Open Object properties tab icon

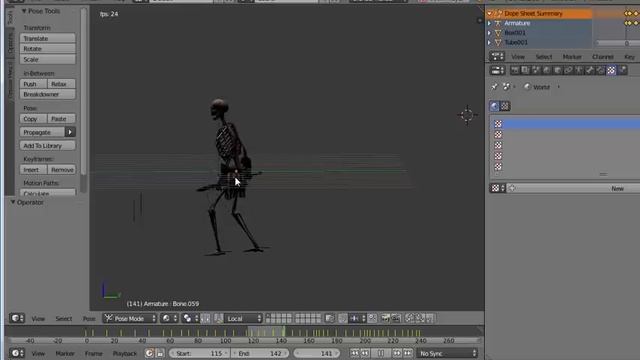(557, 70)
